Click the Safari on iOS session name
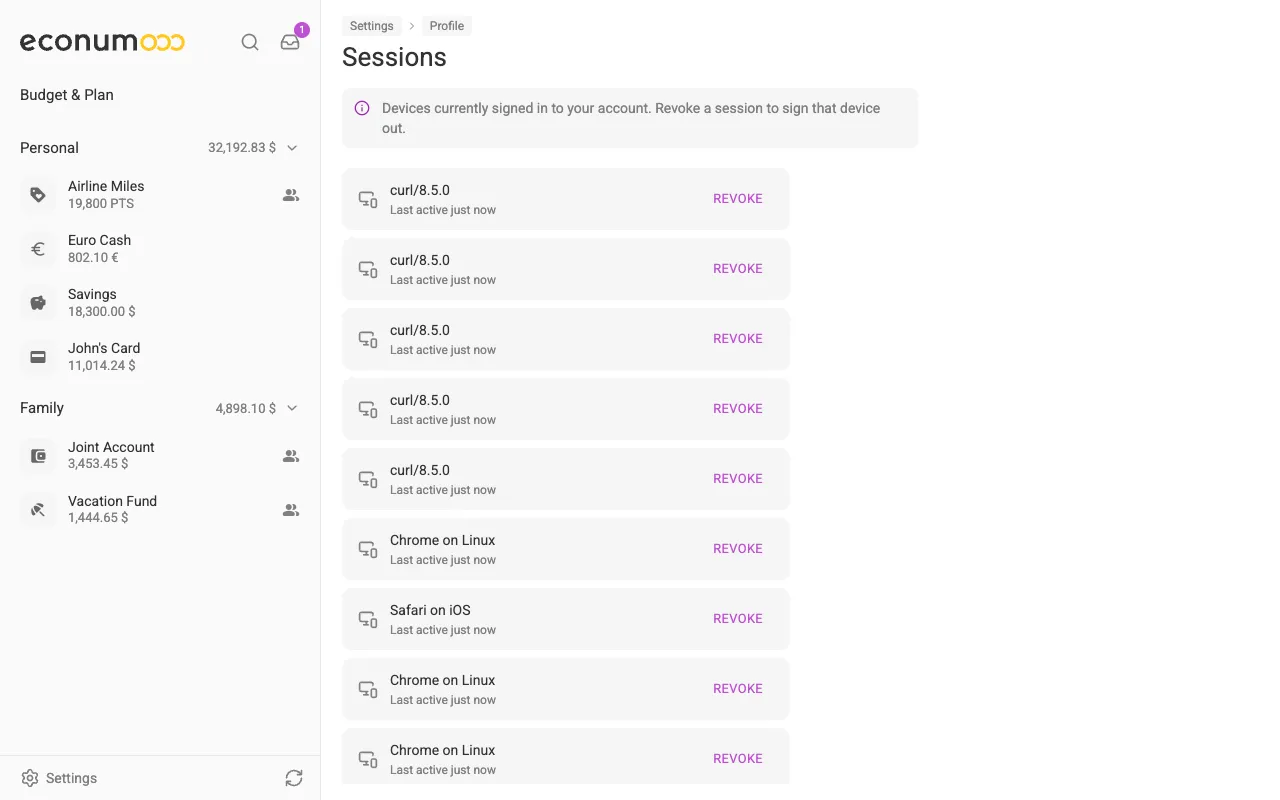The height and width of the screenshot is (800, 1280). [430, 610]
